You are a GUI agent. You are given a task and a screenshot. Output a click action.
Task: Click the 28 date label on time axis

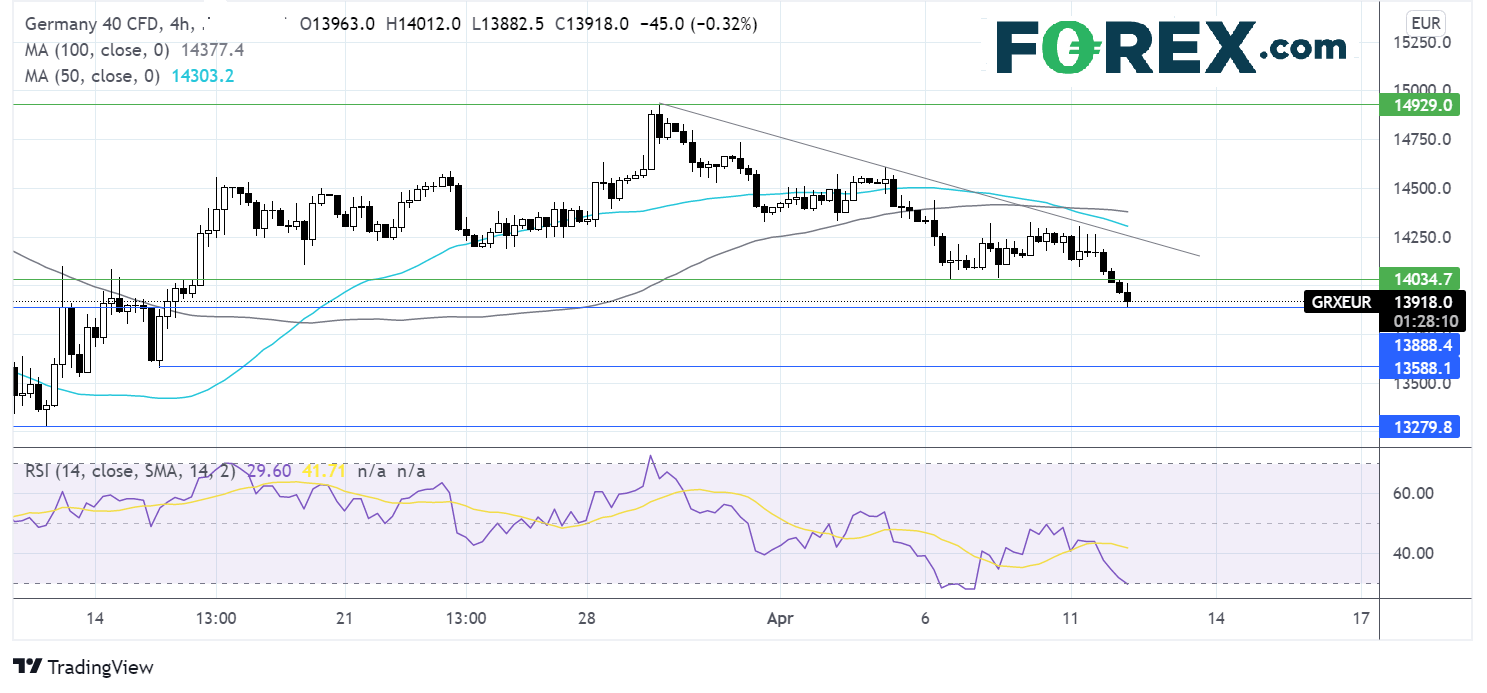(588, 619)
